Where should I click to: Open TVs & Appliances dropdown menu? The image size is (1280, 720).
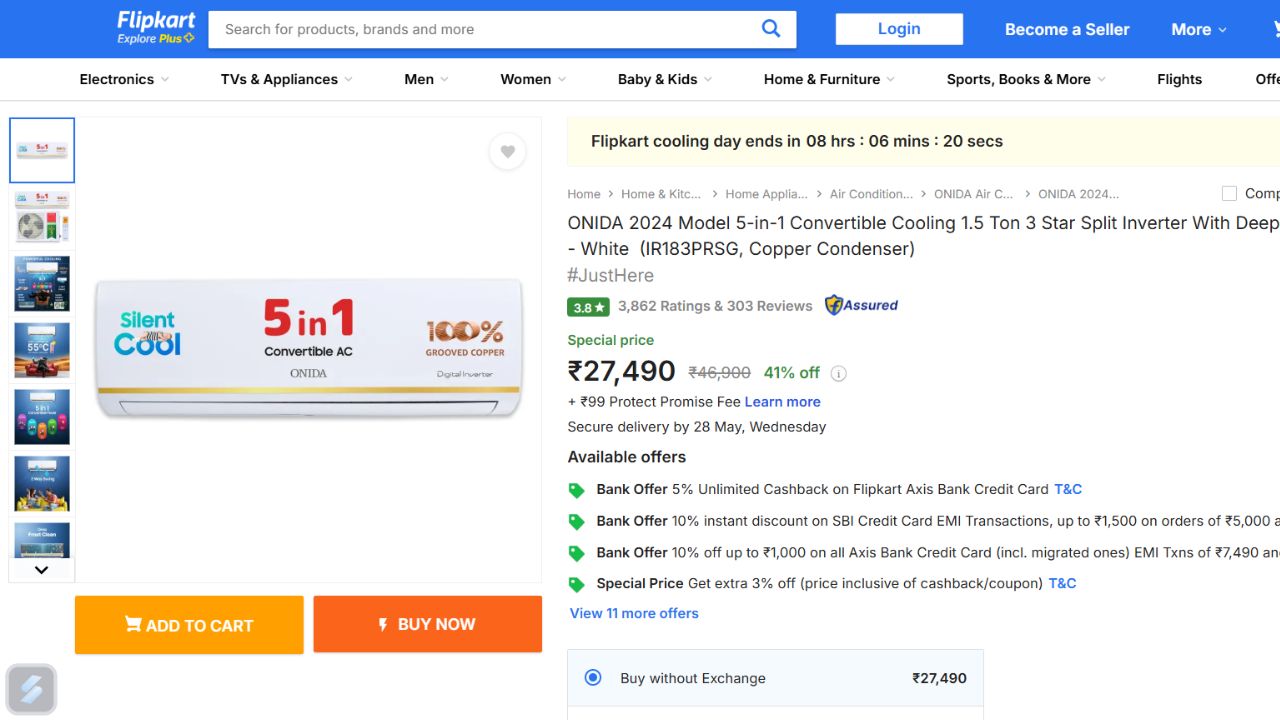(287, 79)
